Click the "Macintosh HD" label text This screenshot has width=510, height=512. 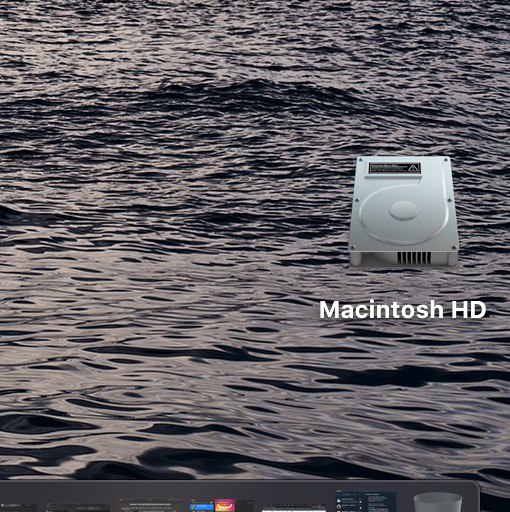pyautogui.click(x=403, y=310)
